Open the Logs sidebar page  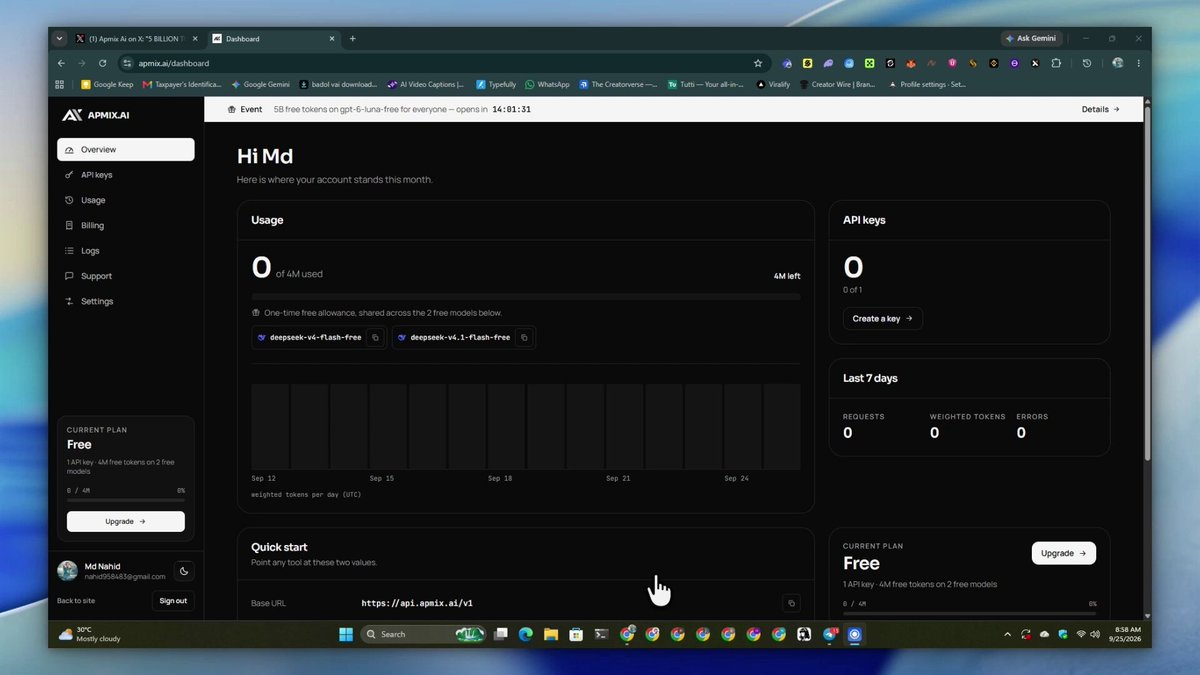point(126,251)
